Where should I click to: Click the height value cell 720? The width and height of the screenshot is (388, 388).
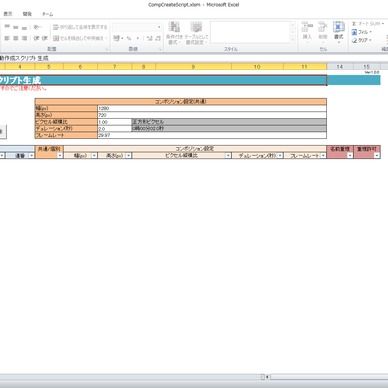(212, 115)
